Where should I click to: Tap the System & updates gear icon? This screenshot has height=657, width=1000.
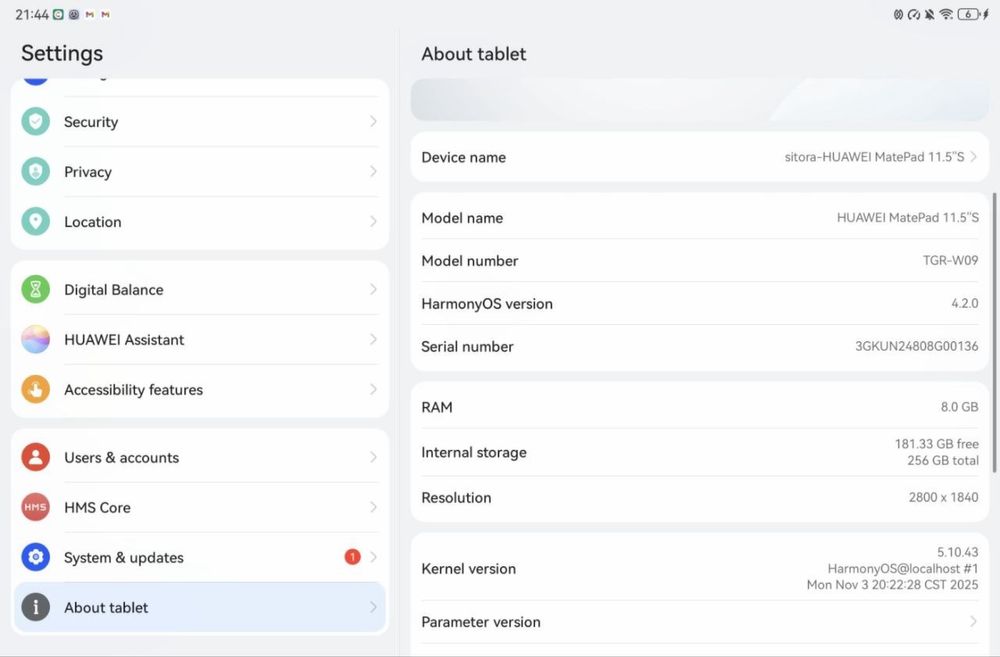pyautogui.click(x=36, y=558)
